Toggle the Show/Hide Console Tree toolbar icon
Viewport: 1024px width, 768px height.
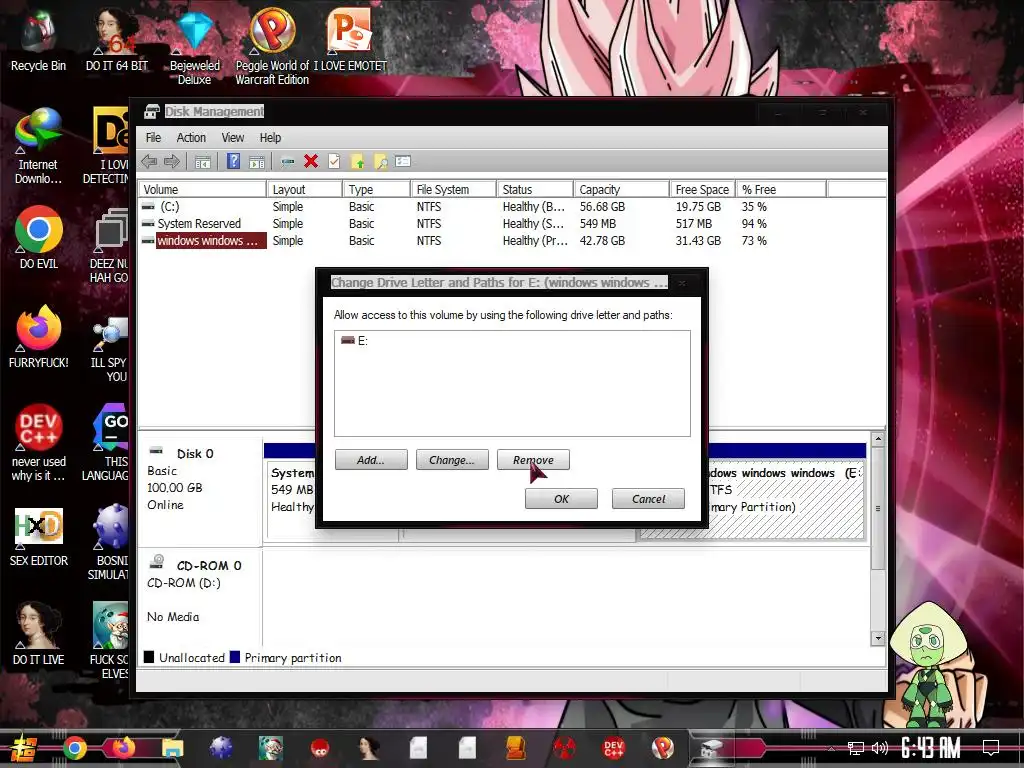[x=202, y=162]
